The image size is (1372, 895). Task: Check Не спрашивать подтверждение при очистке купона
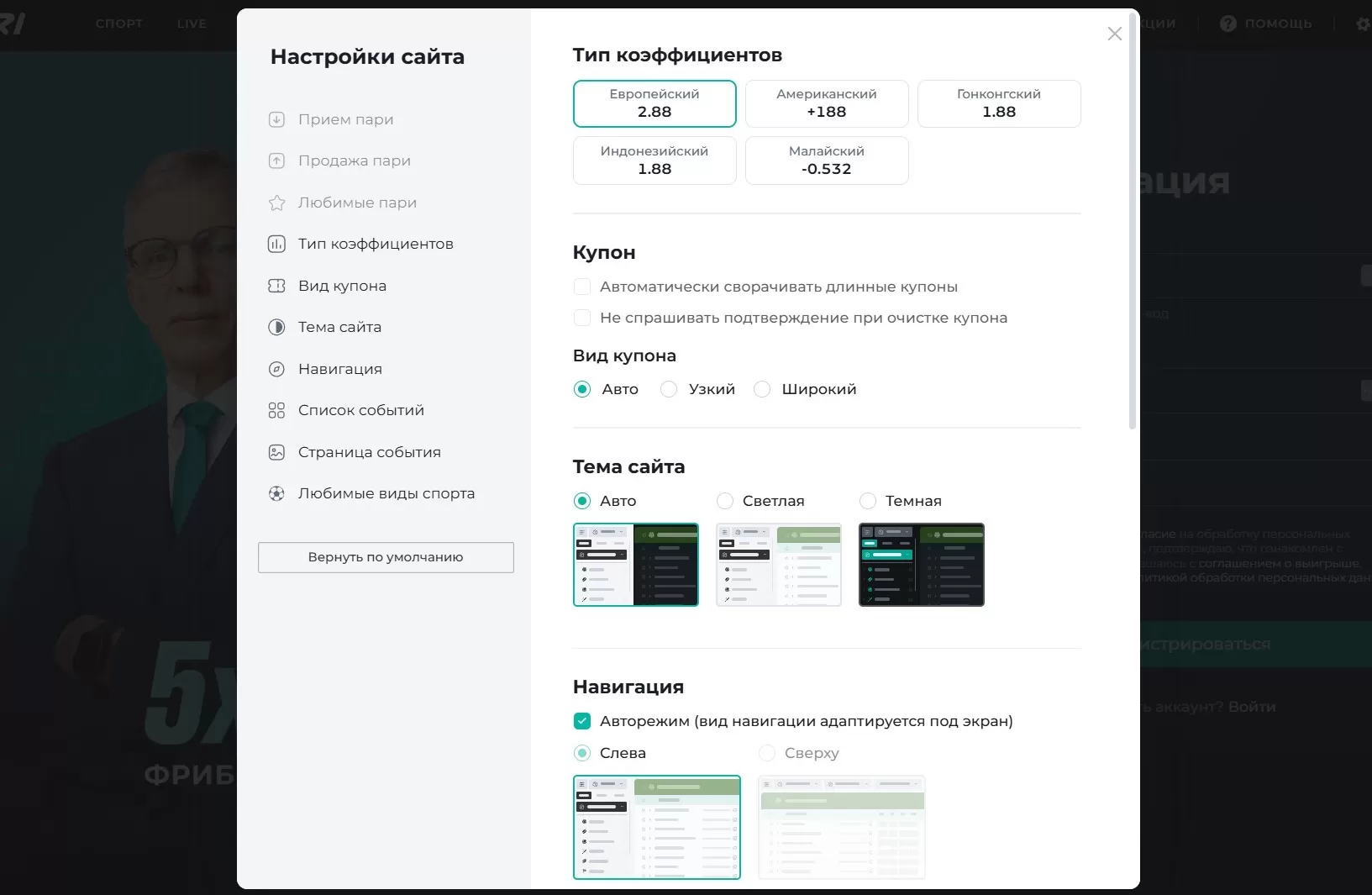point(581,318)
